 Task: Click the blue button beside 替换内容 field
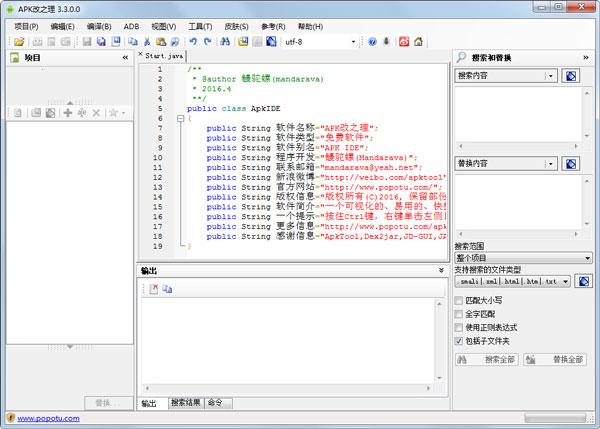pos(571,164)
